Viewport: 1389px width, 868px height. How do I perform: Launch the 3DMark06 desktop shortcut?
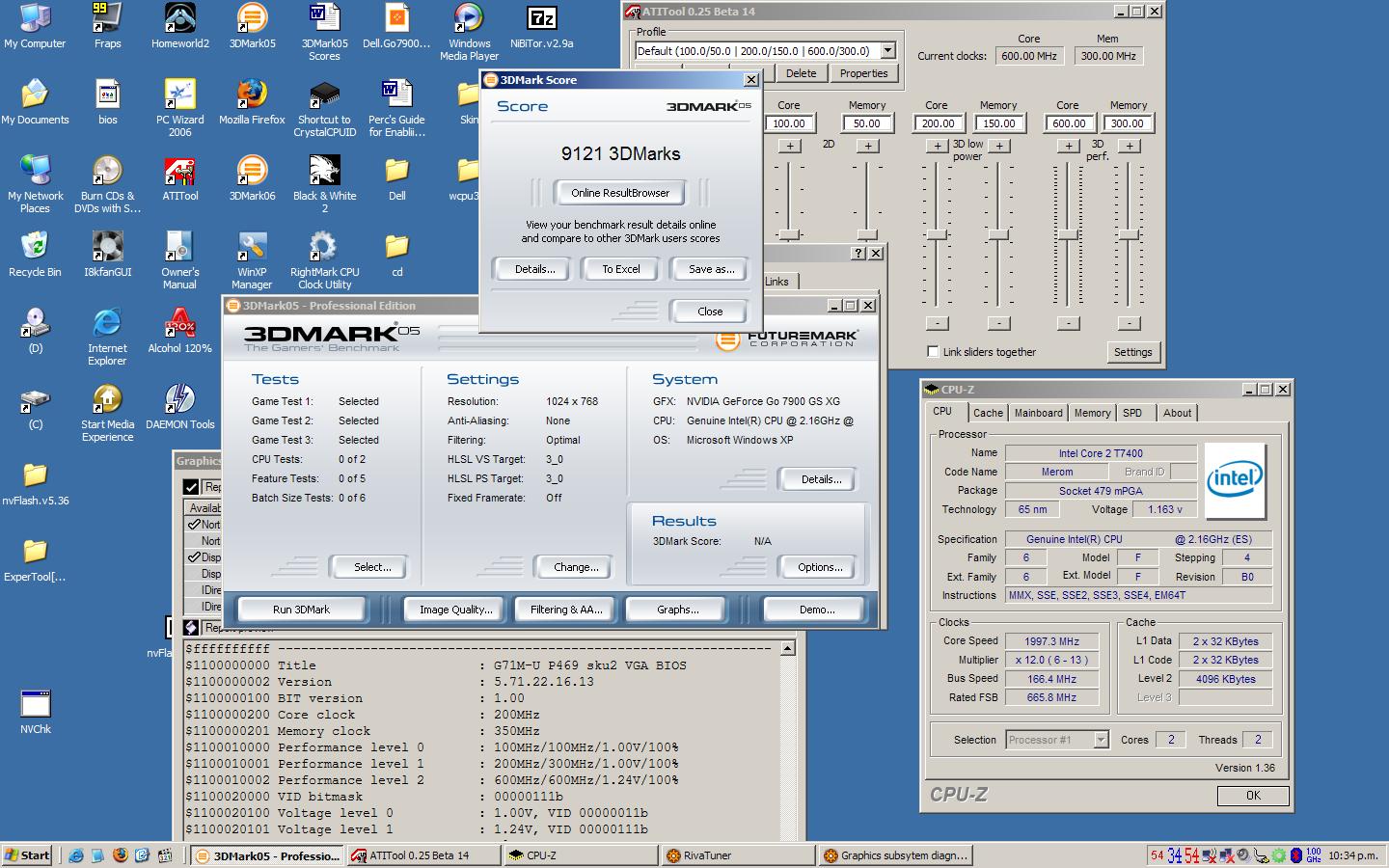tap(252, 177)
